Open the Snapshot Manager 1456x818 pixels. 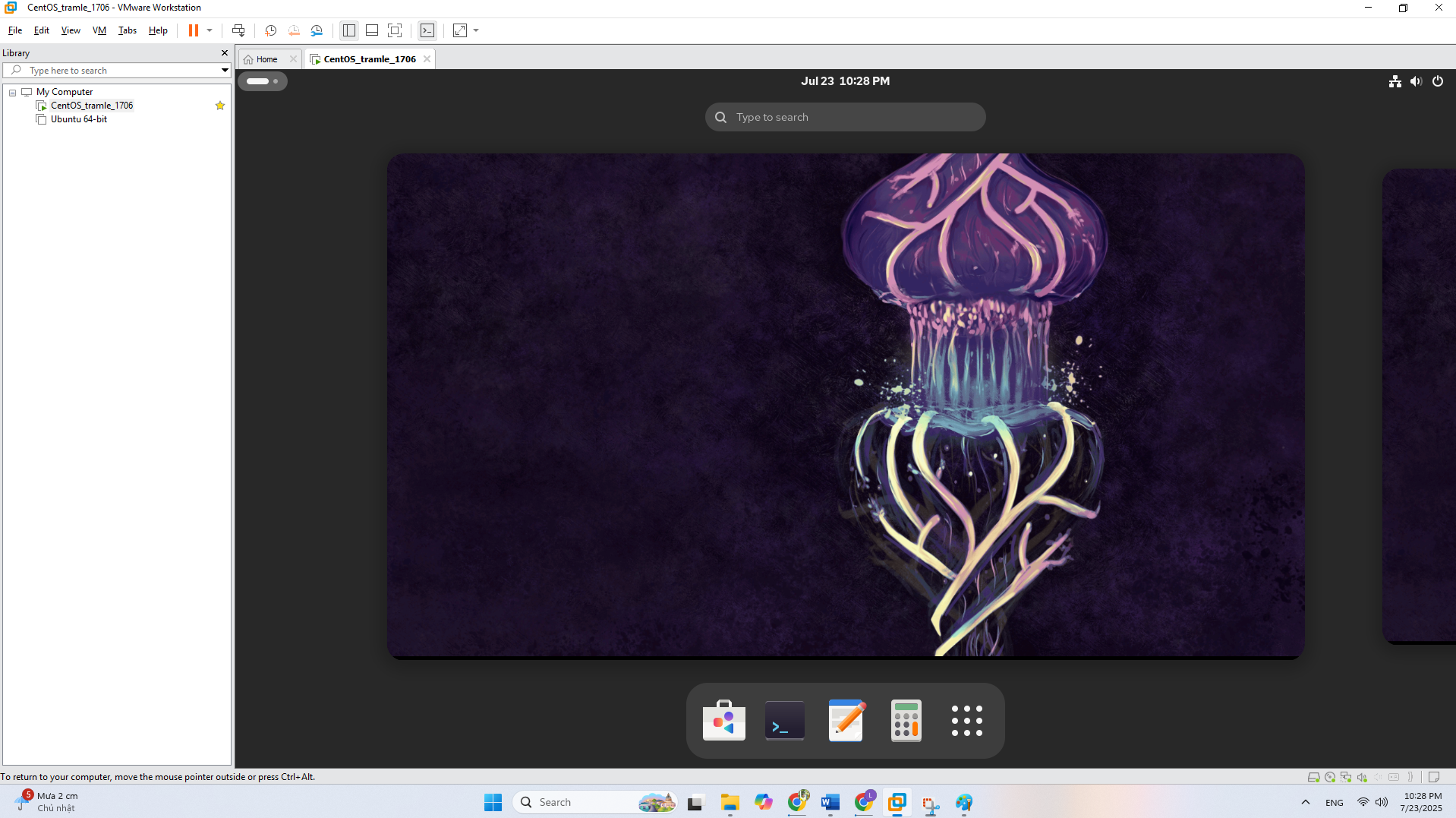point(317,30)
